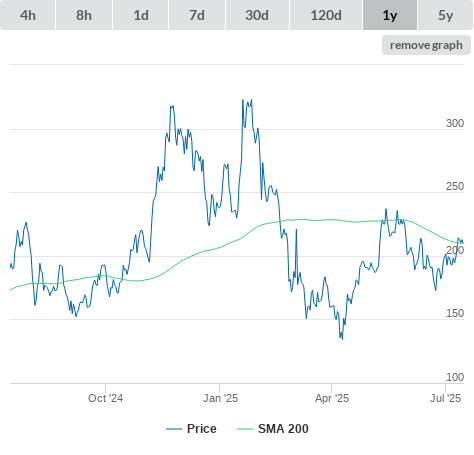Click the Apr '25 x-axis tick label
This screenshot has width=474, height=455.
pyautogui.click(x=332, y=398)
